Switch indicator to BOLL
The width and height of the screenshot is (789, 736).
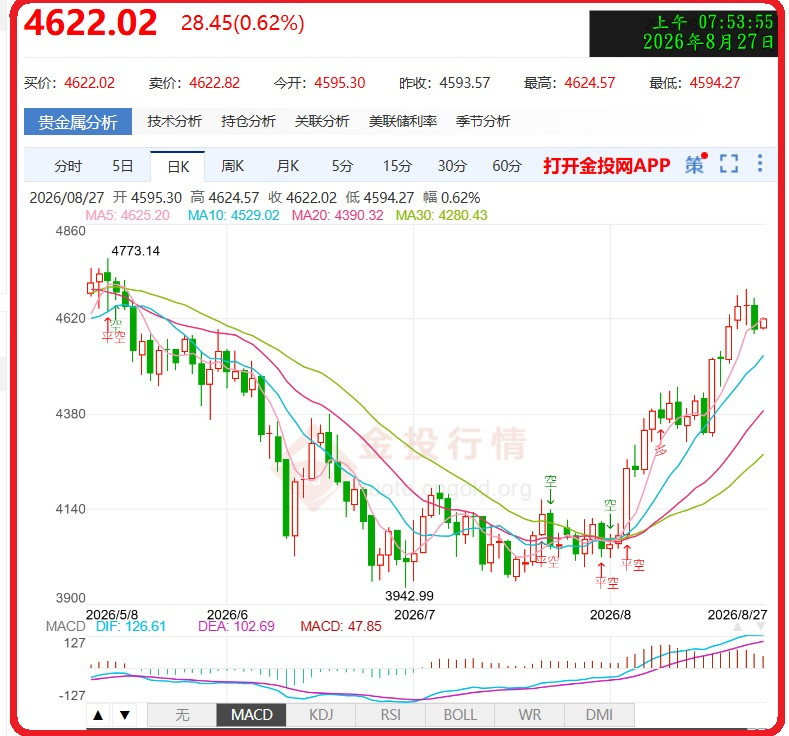click(x=460, y=715)
